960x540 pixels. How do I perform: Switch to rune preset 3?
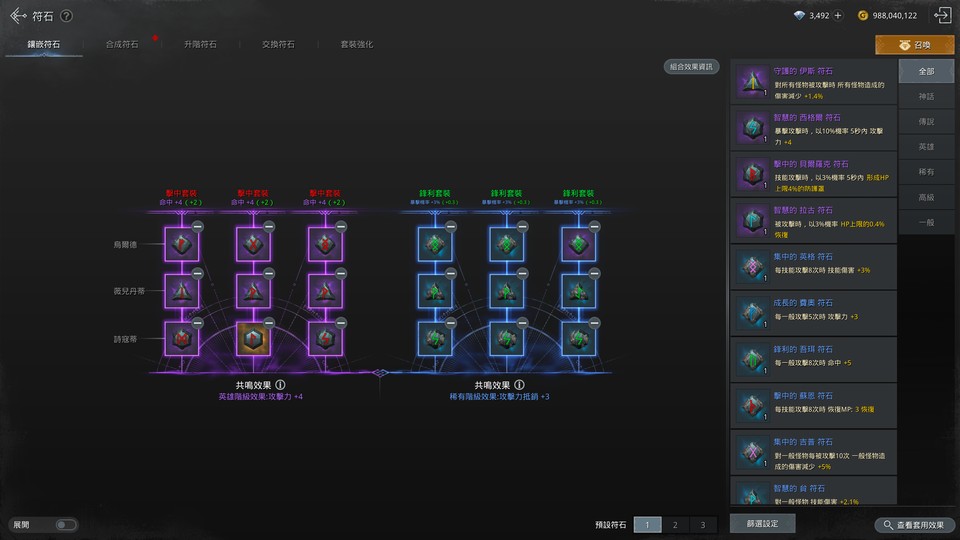click(703, 524)
